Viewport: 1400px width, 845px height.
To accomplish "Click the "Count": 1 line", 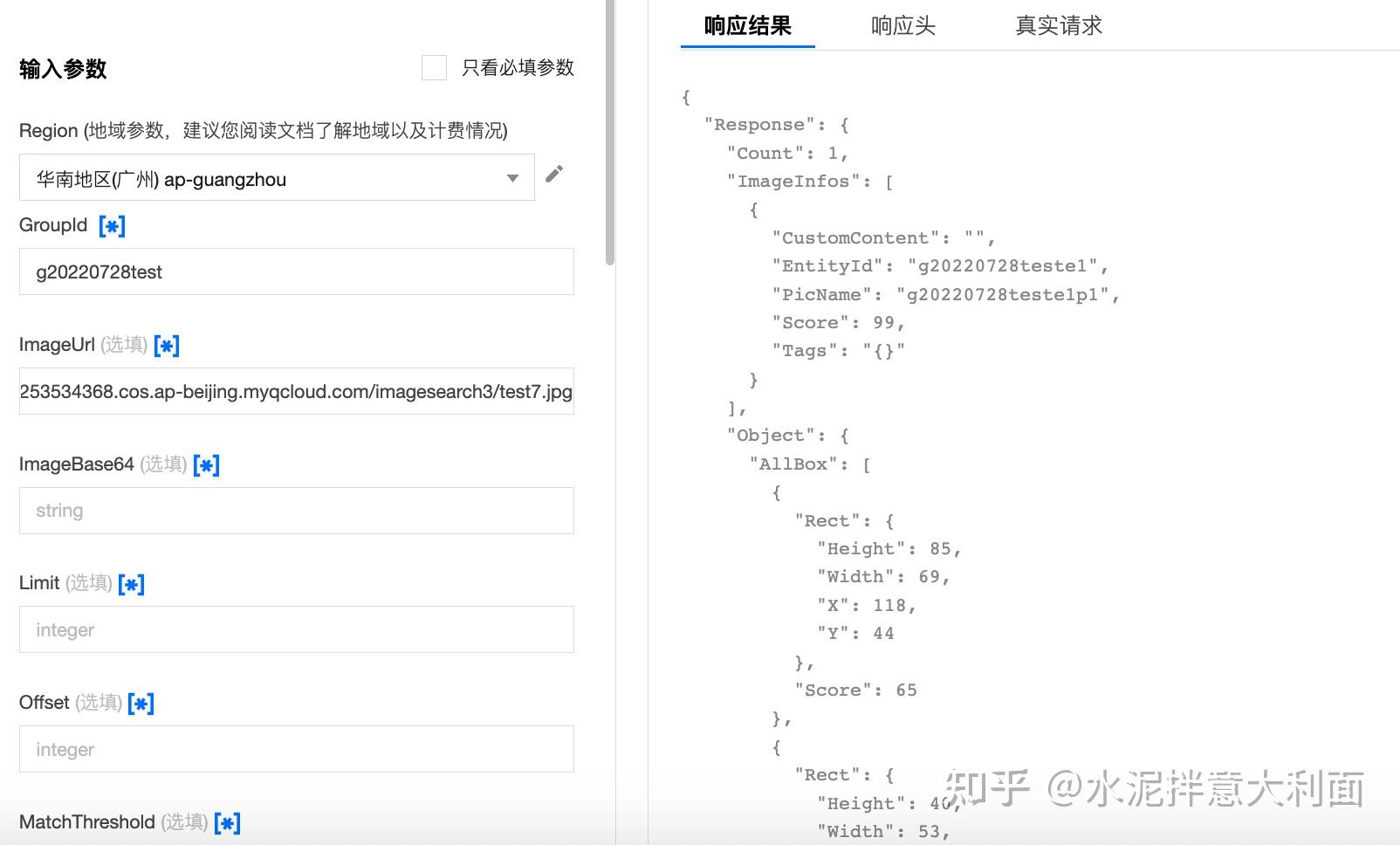I will tap(787, 154).
